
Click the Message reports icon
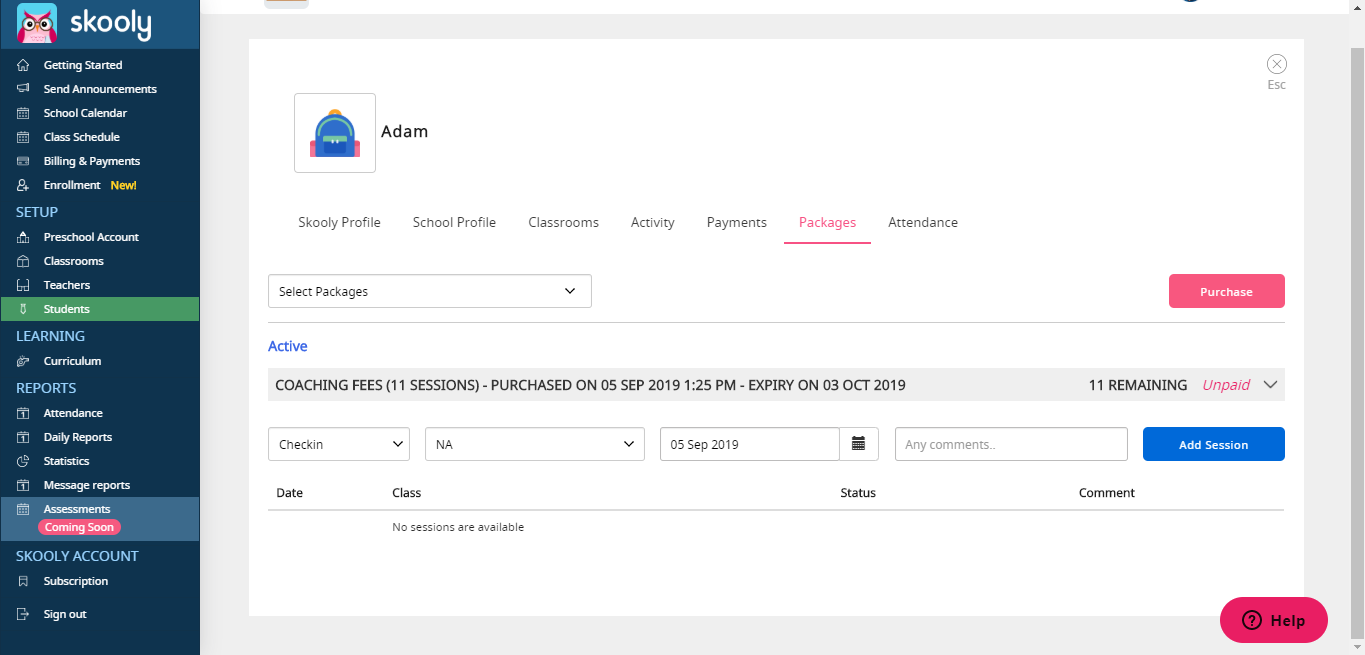point(23,485)
